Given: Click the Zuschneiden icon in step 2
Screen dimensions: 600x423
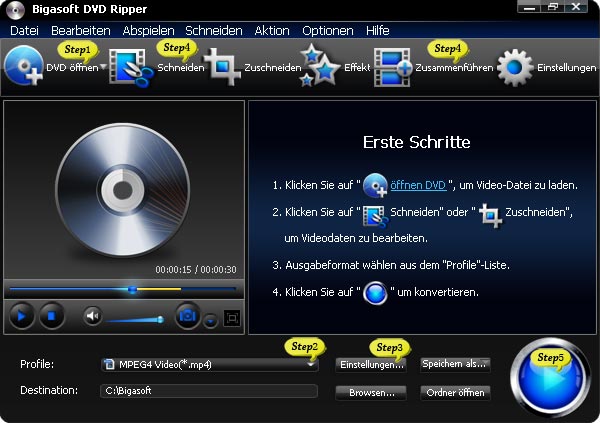Looking at the screenshot, I should click(491, 216).
